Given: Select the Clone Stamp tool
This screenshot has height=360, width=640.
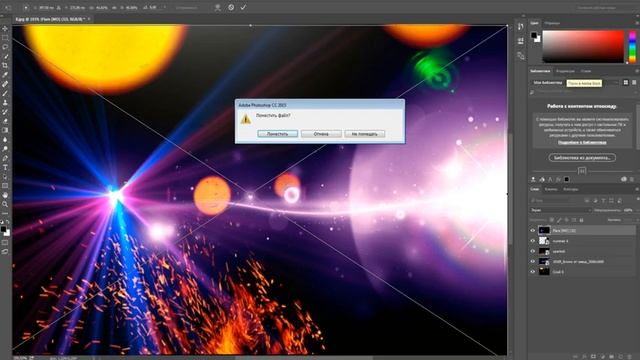Looking at the screenshot, I should click(x=5, y=102).
